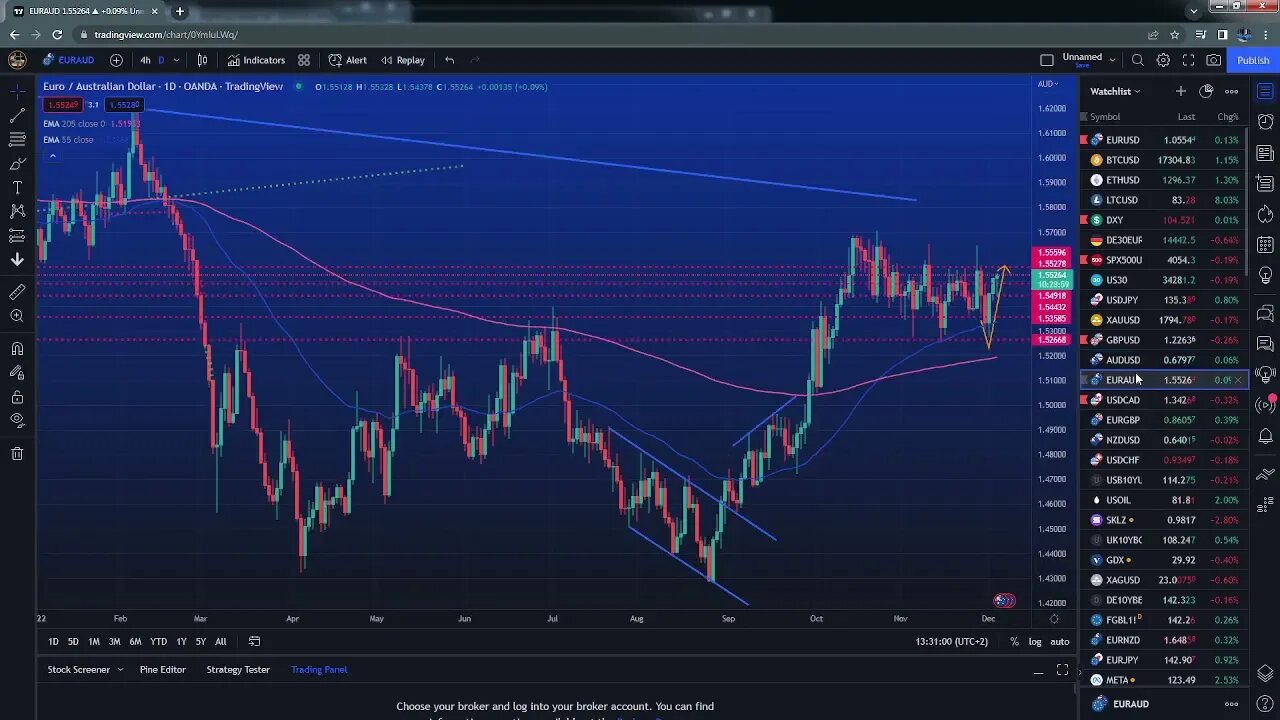Screen dimensions: 1280x720
Task: Hide all drawings with the eye icon
Action: (17, 421)
